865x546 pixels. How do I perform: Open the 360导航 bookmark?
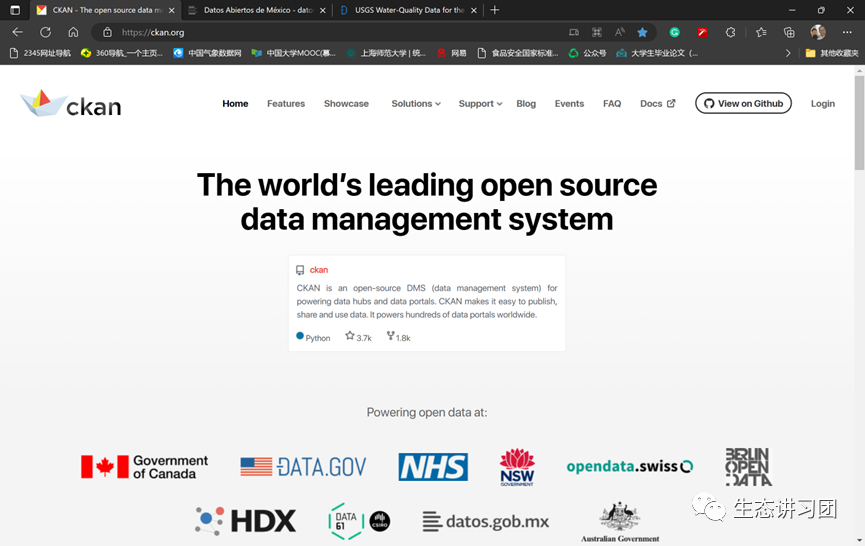click(x=122, y=53)
